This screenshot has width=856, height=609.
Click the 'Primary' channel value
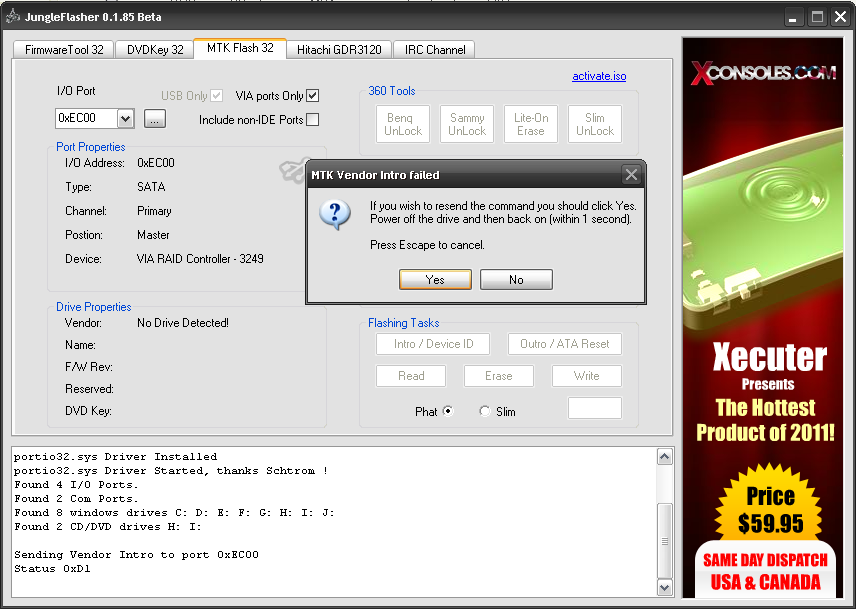[154, 211]
